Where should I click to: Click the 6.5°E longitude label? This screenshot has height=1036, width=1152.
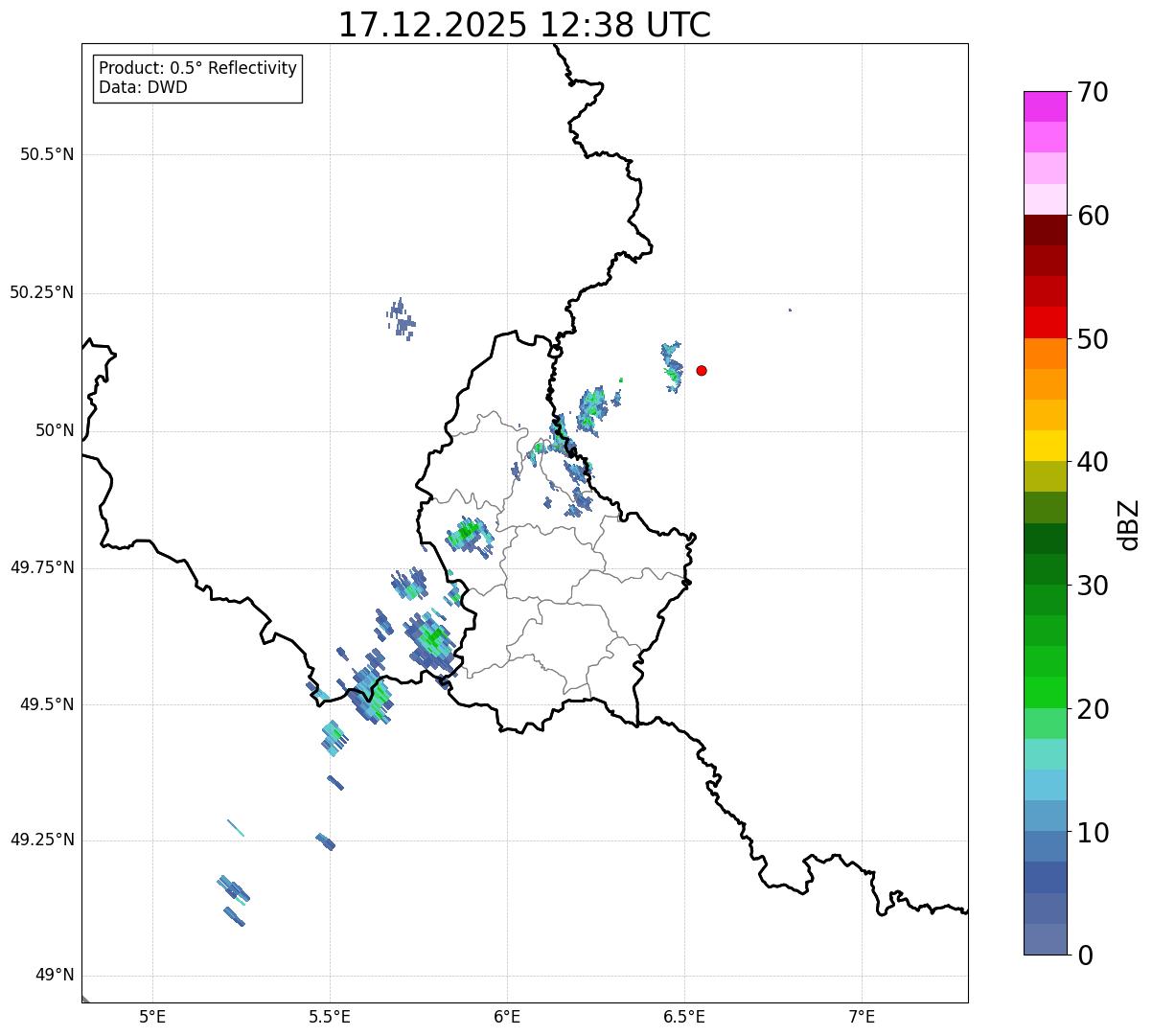(684, 1016)
